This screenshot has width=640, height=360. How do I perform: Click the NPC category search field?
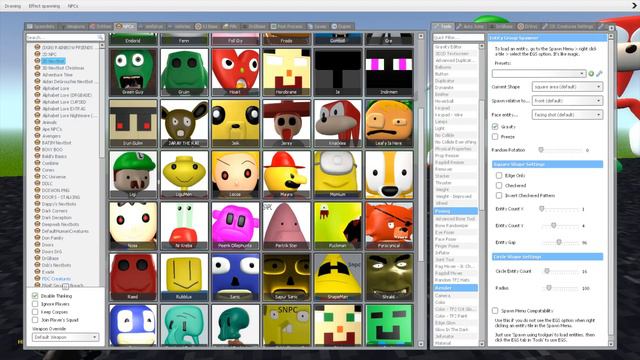65,37
